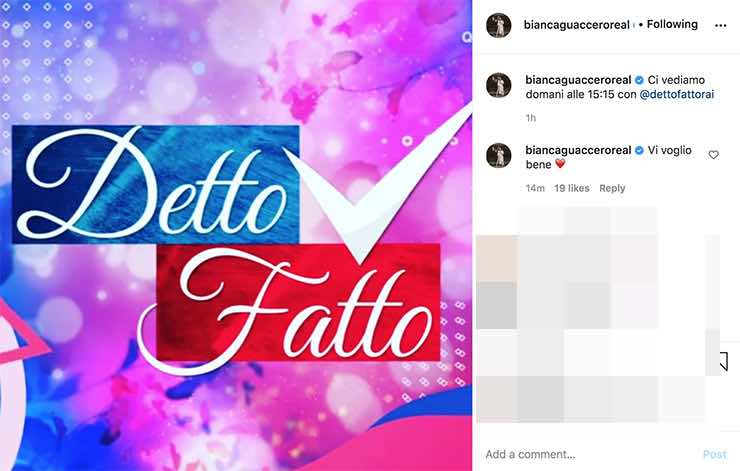Focus the 'Add a comment...' field
The image size is (740, 471).
590,454
